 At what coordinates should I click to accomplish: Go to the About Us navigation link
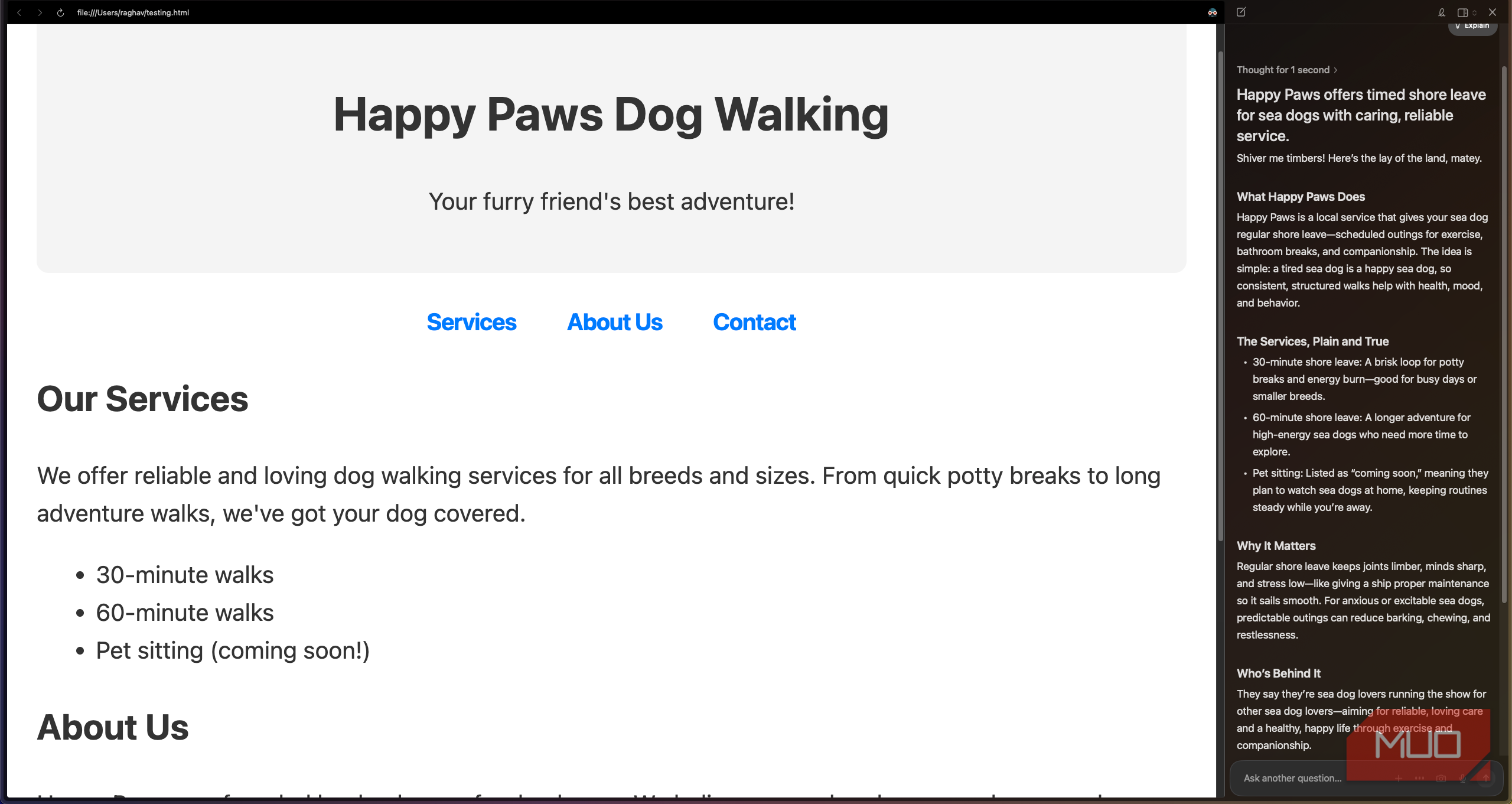(614, 323)
